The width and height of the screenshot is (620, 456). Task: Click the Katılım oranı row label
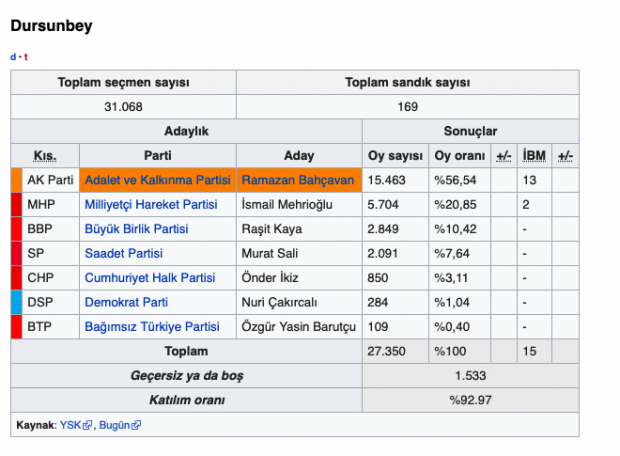point(186,400)
